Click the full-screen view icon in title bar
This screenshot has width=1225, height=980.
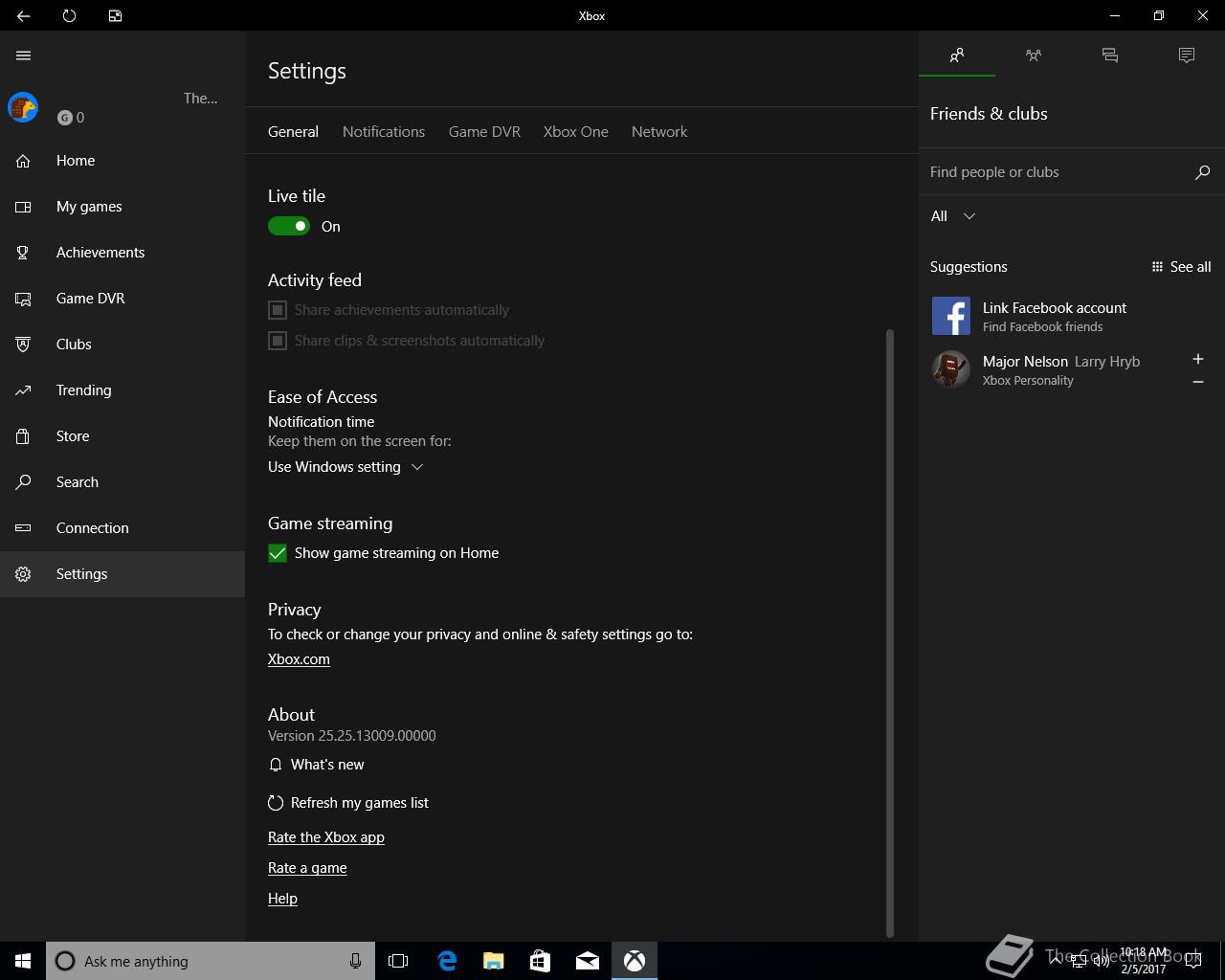point(115,15)
